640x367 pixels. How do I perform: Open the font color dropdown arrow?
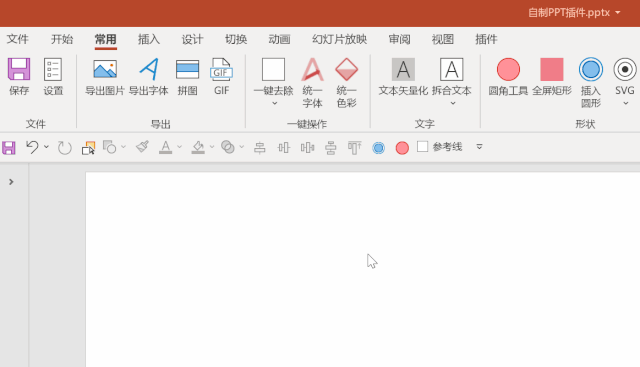coord(179,147)
